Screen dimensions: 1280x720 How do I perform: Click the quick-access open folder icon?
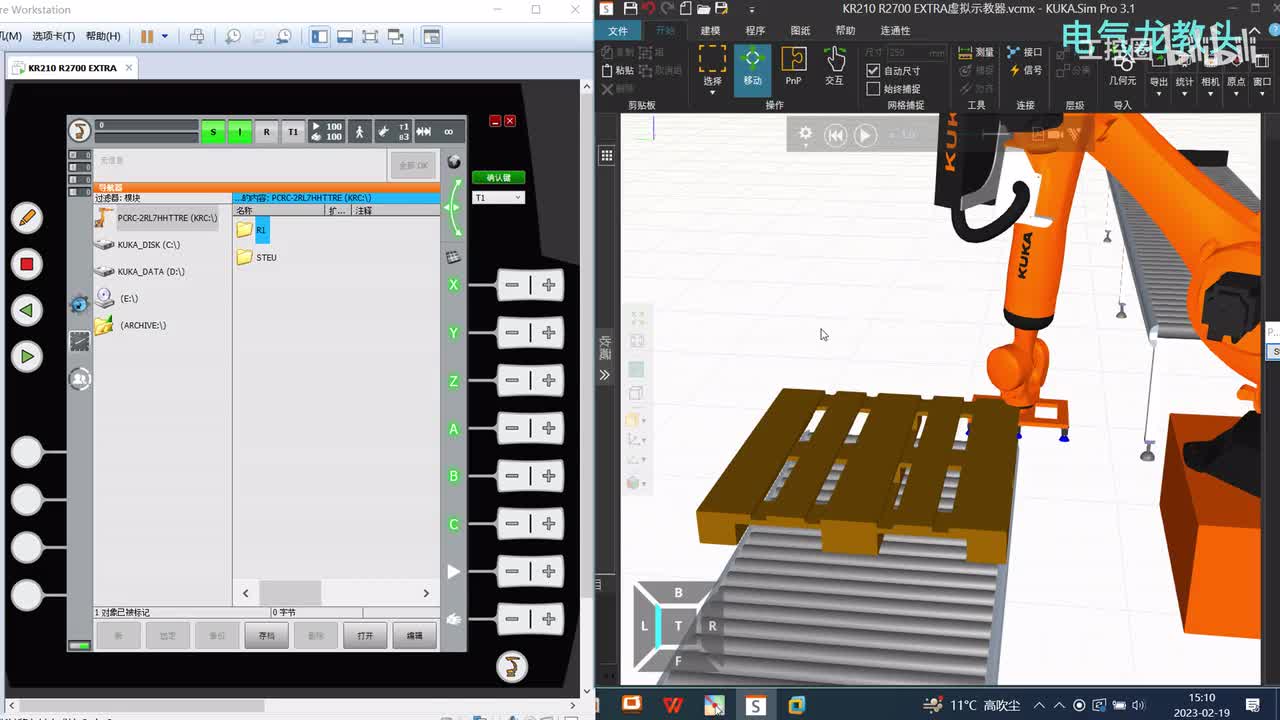click(x=704, y=9)
